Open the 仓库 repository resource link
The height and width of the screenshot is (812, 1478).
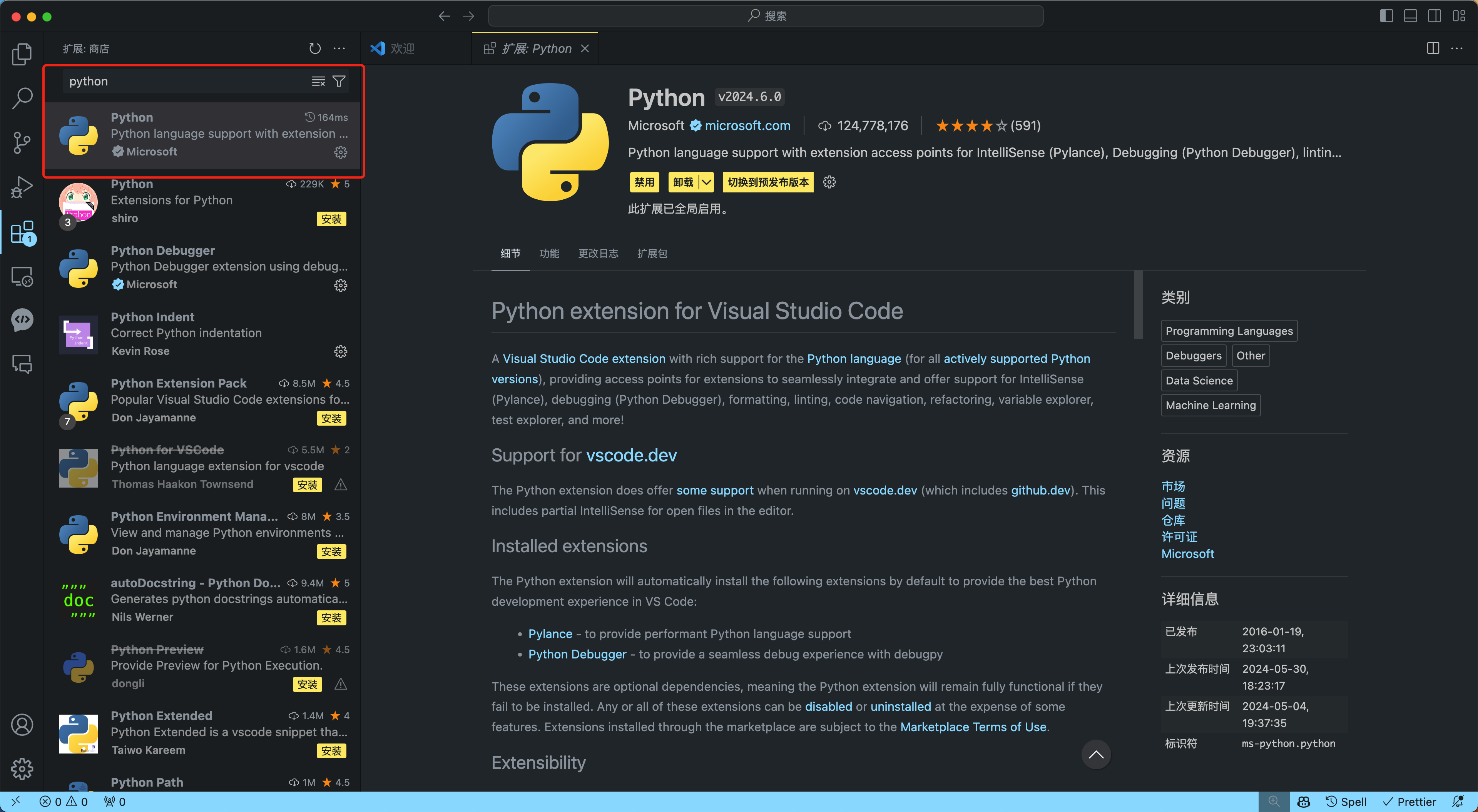pyautogui.click(x=1173, y=520)
